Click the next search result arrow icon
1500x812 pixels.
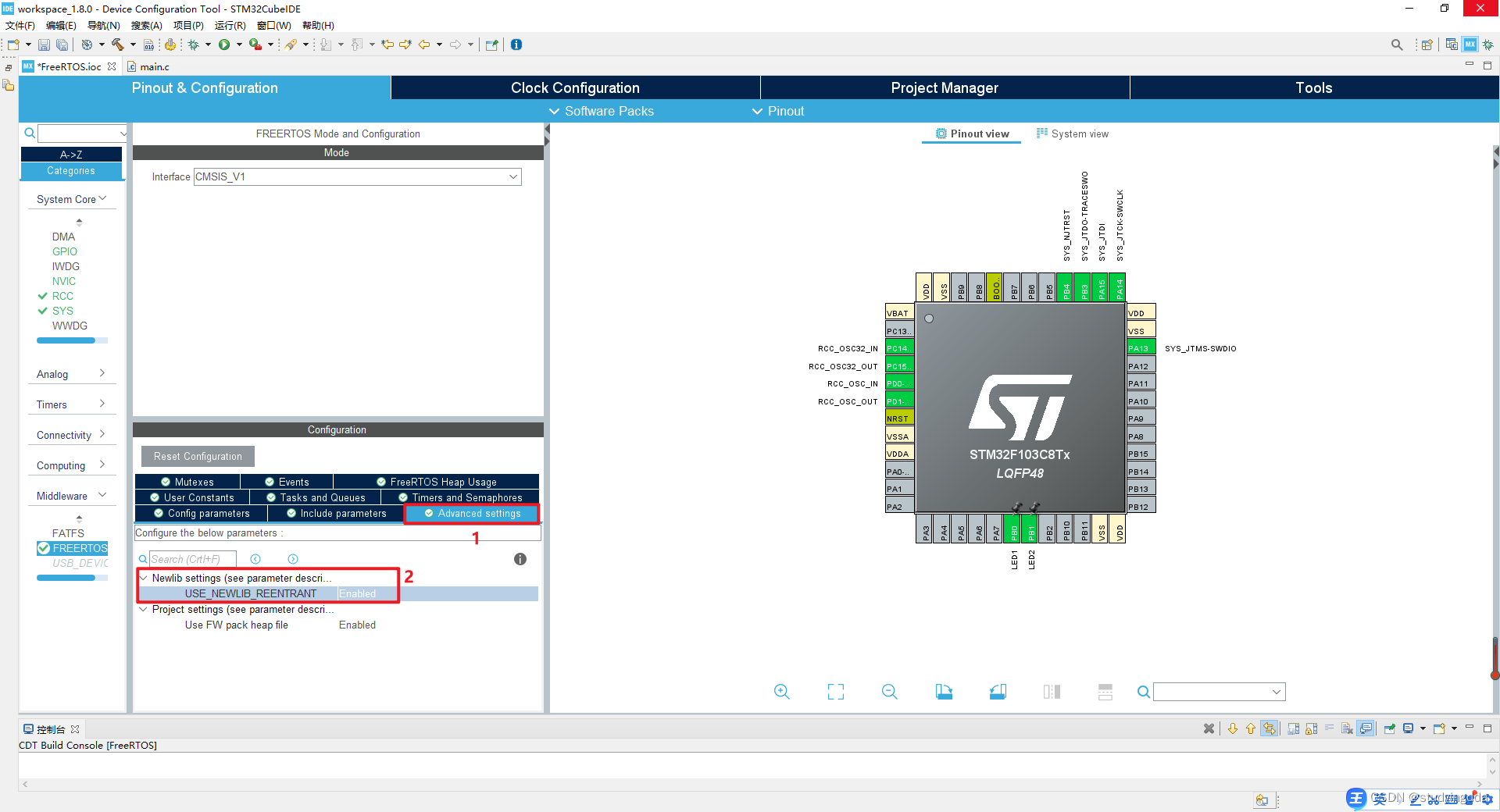click(x=293, y=559)
